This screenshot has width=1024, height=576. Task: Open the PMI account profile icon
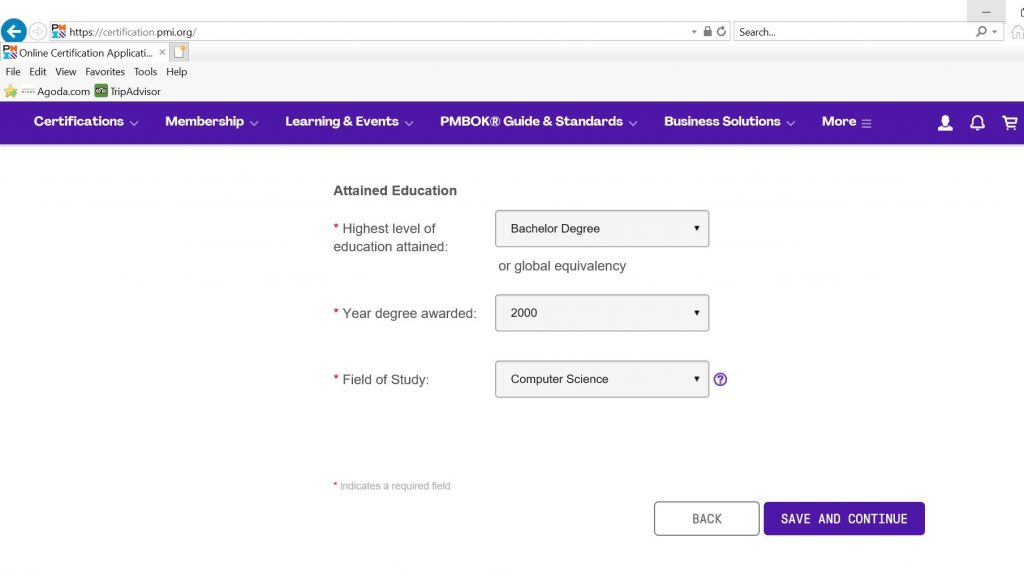point(945,123)
